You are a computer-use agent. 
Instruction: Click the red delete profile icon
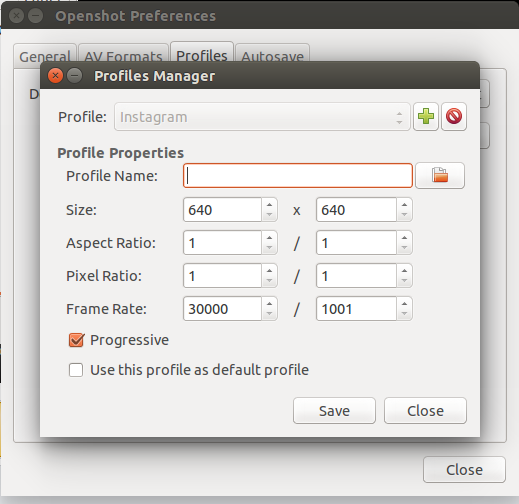tap(454, 117)
